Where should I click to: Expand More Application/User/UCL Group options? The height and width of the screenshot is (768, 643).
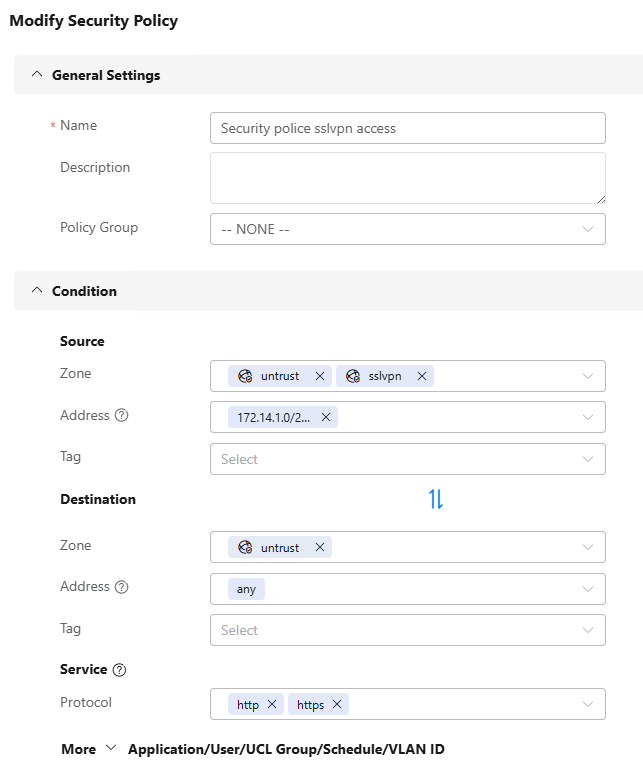110,749
